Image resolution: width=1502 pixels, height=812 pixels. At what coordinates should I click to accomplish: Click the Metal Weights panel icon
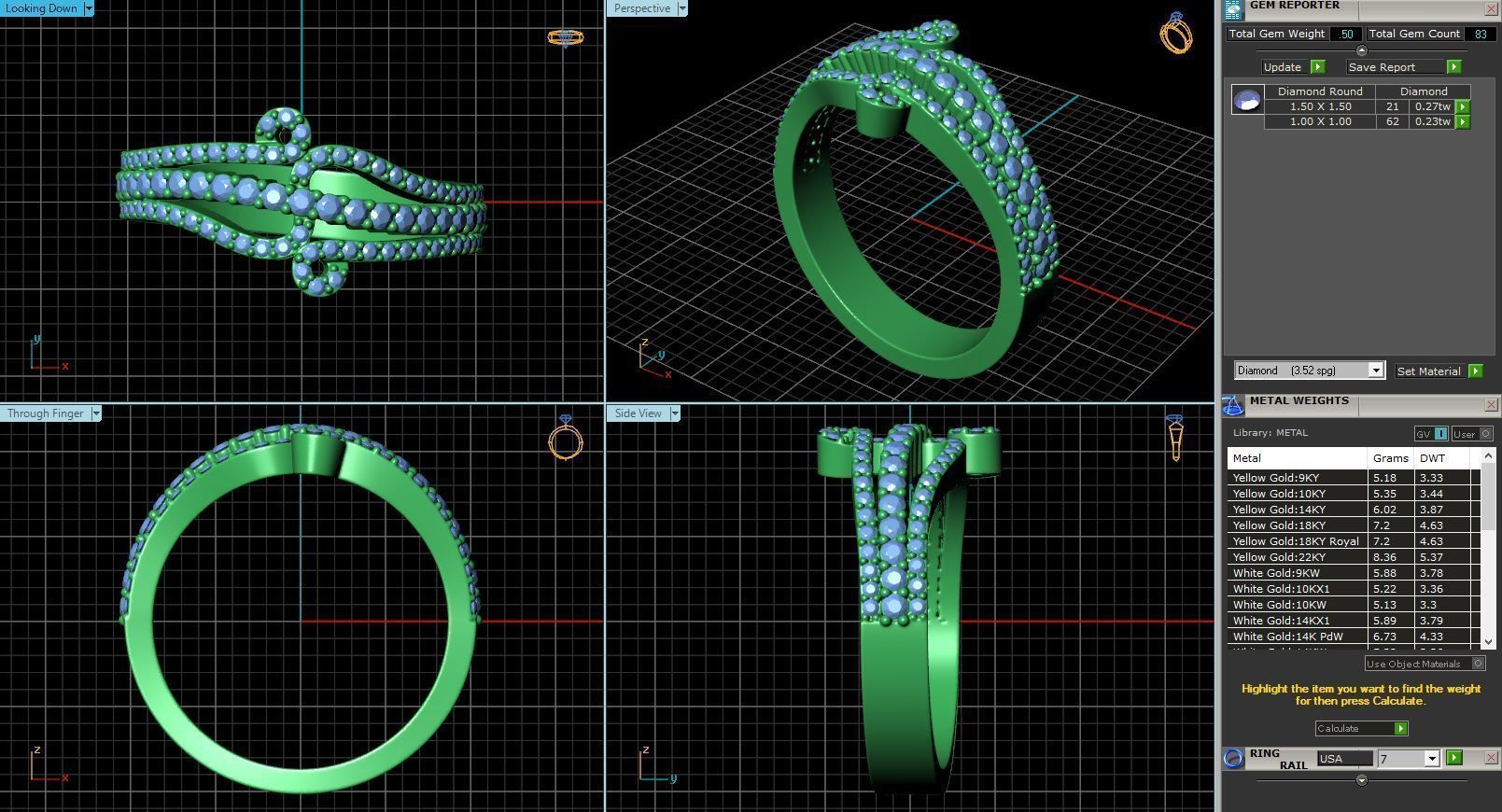[1233, 405]
